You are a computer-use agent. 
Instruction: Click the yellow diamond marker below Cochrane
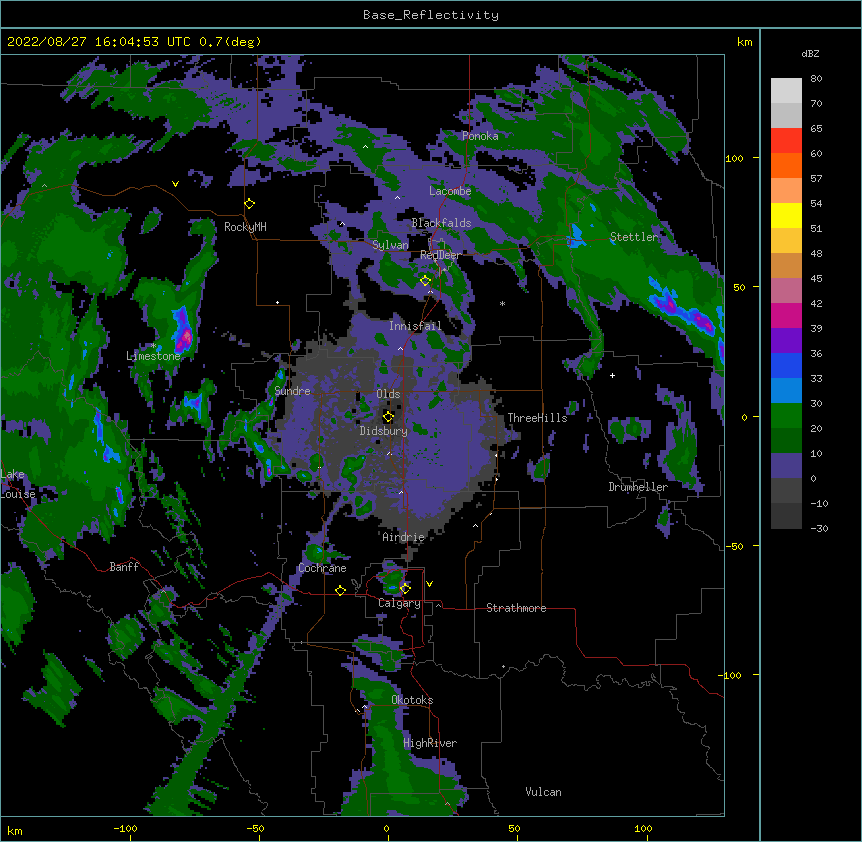coord(340,590)
